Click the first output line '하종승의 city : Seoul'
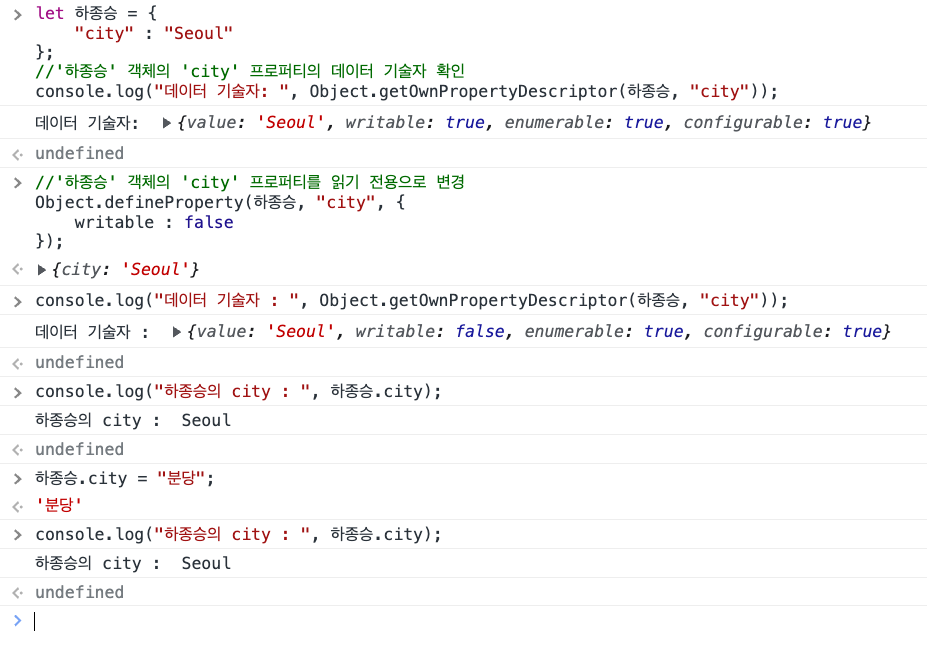The height and width of the screenshot is (655, 927). (133, 420)
